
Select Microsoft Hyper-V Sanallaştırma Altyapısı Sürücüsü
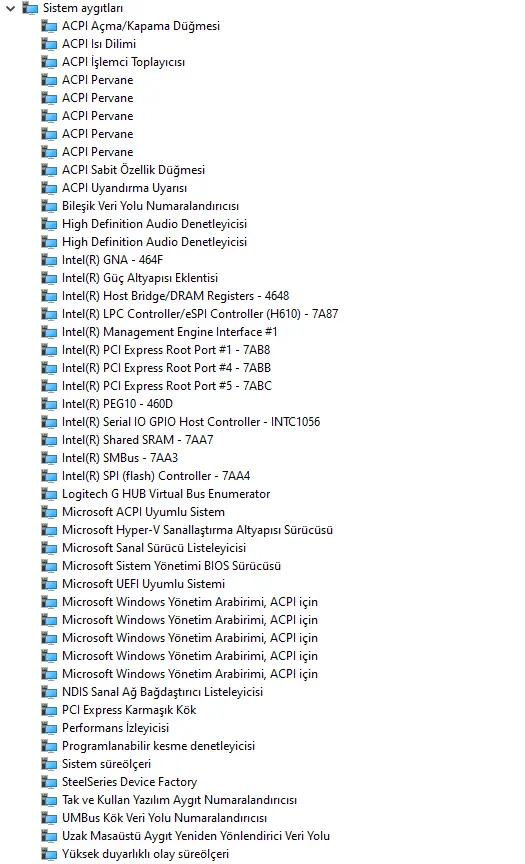coord(198,530)
